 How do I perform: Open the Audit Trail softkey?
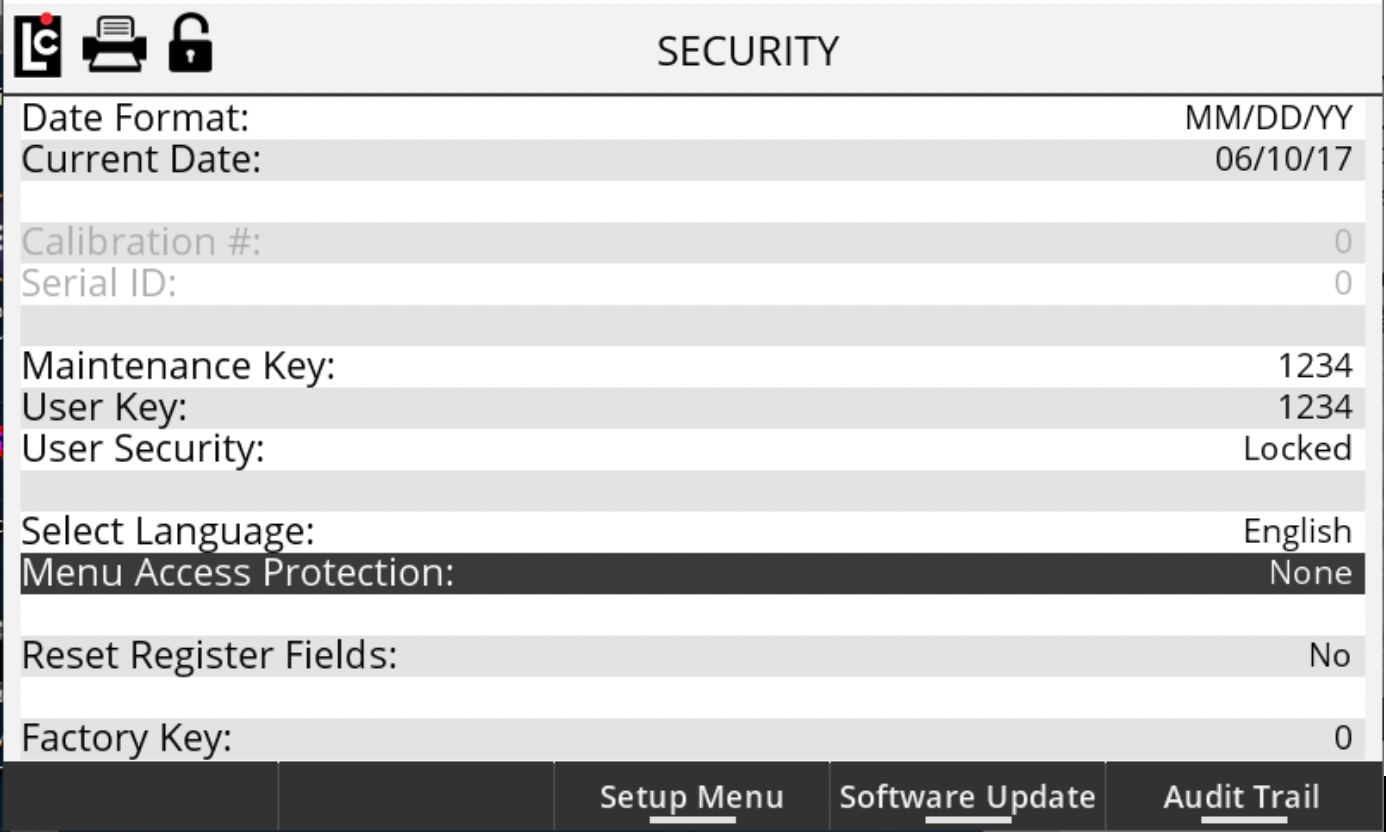(x=1241, y=797)
